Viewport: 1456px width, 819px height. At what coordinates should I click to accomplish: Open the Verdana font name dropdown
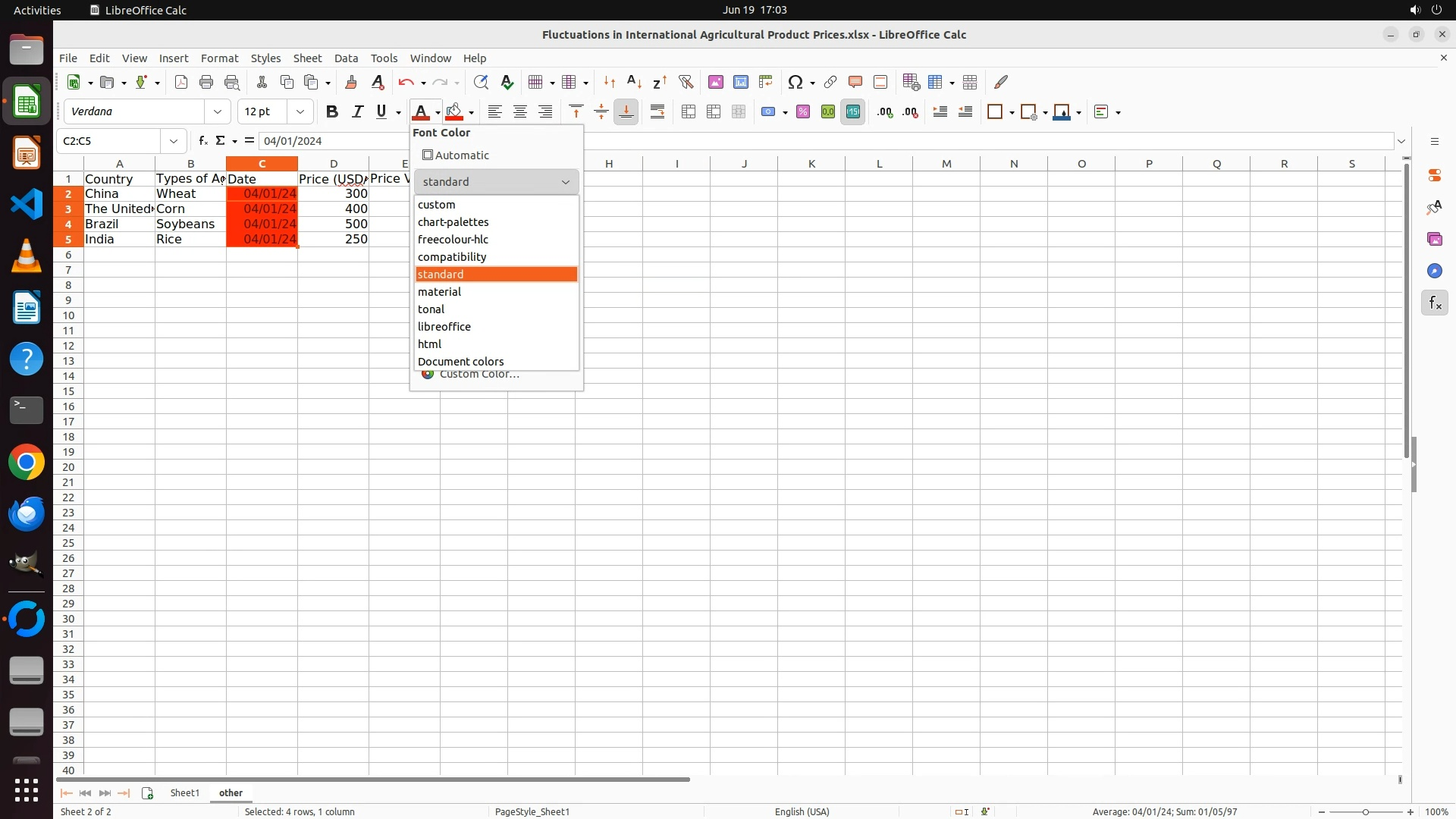pyautogui.click(x=218, y=112)
